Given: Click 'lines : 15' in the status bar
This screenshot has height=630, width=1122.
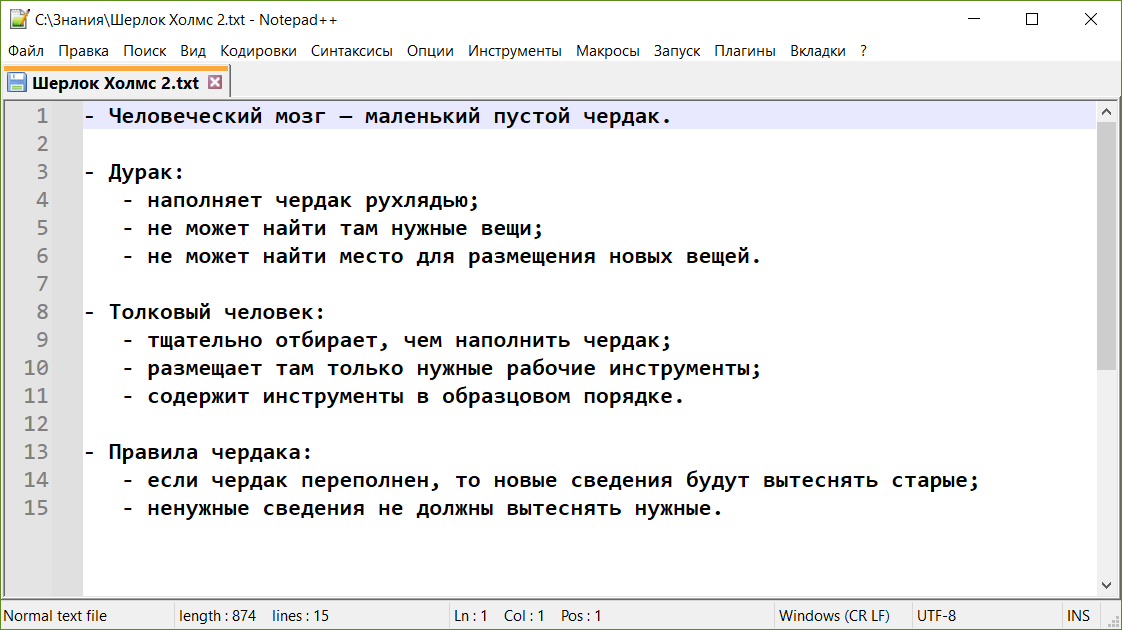Looking at the screenshot, I should tap(301, 616).
